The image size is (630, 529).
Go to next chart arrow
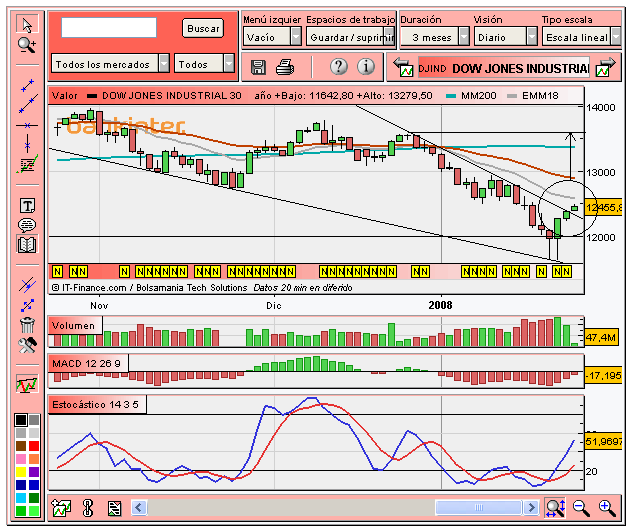click(x=606, y=67)
